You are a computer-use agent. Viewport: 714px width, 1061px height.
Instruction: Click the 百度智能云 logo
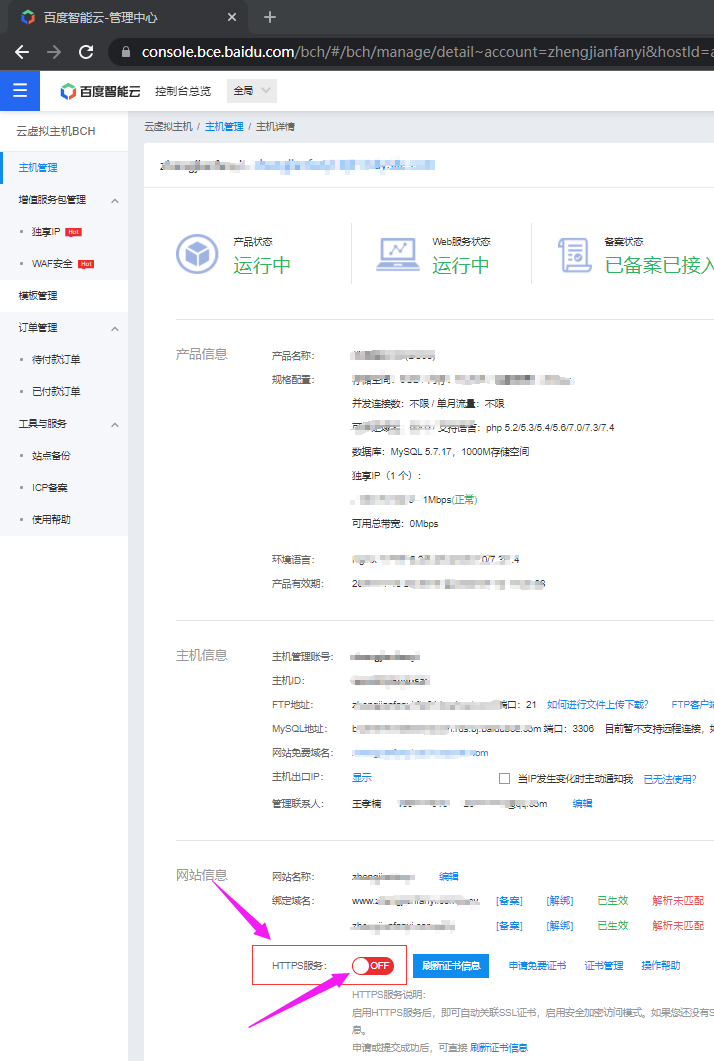[101, 91]
